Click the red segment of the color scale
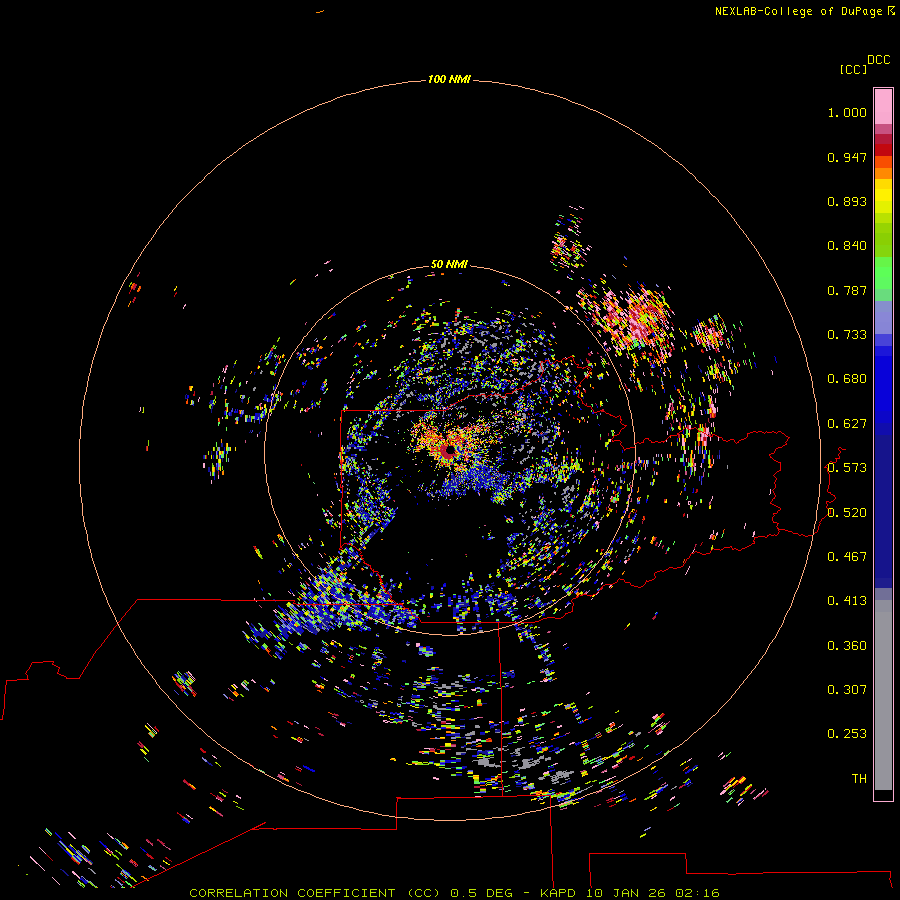Image resolution: width=900 pixels, height=900 pixels. point(883,150)
